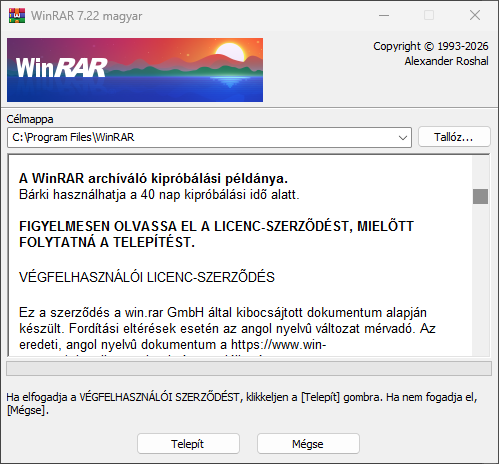Click the Célmappa field label
499x464 pixels.
(30, 119)
